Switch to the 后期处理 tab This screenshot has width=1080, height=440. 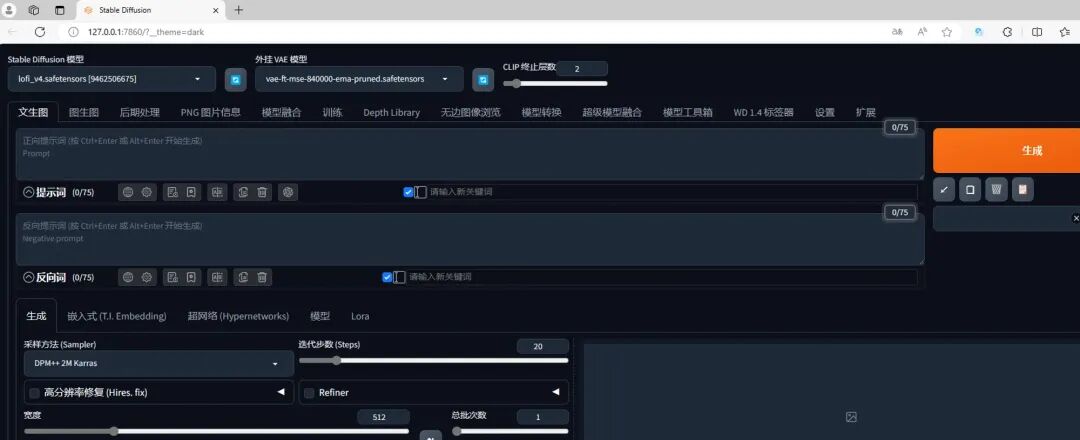(x=139, y=112)
